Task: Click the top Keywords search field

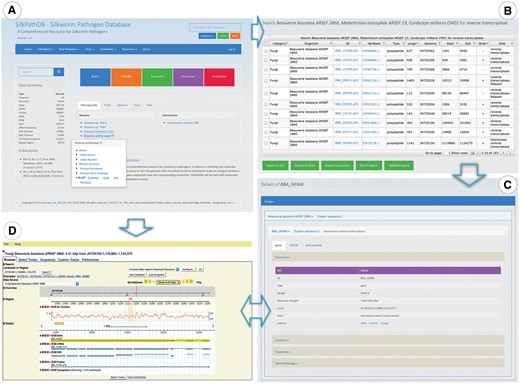Action: [215, 27]
